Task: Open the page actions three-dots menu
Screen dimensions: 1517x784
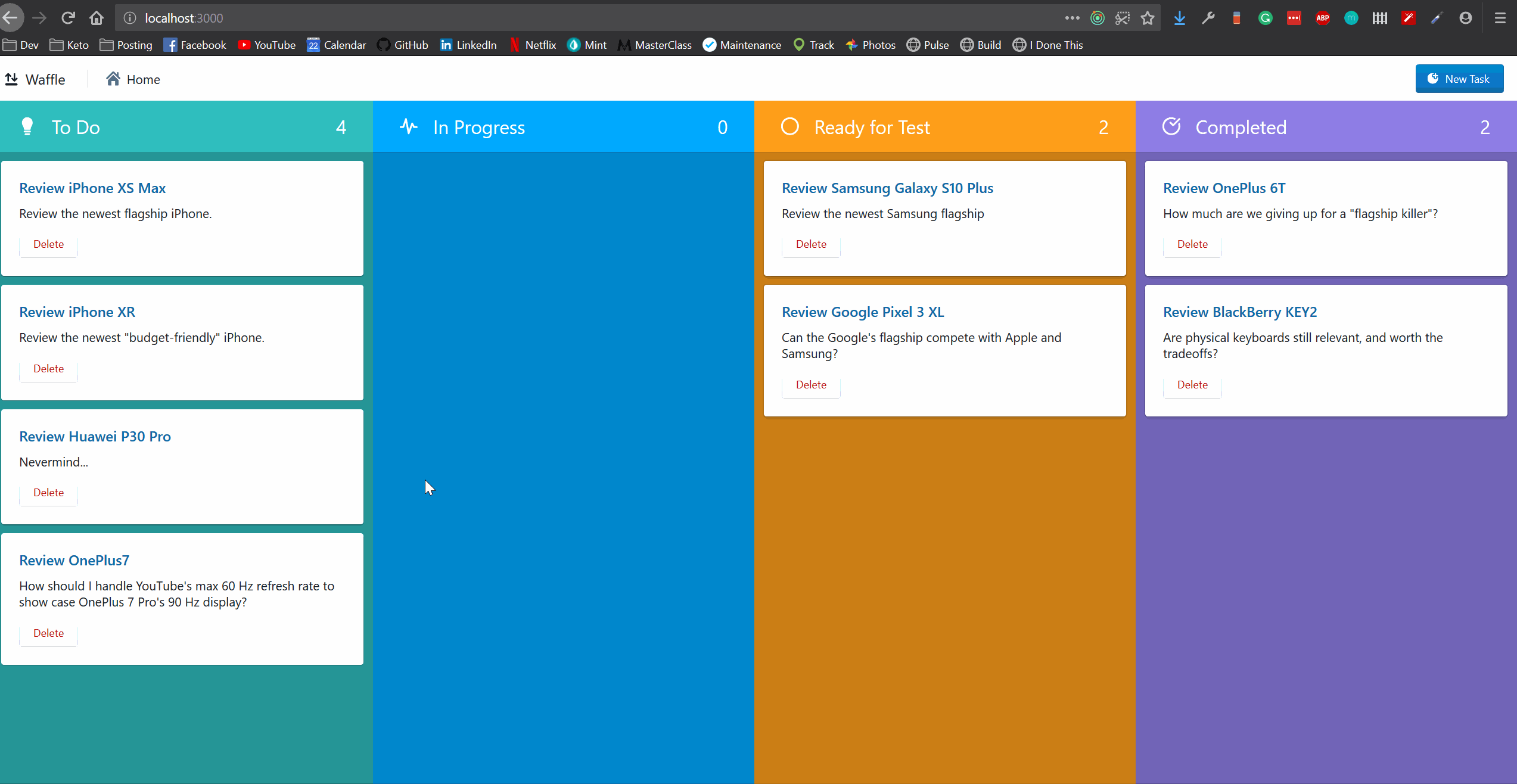Action: (1073, 18)
